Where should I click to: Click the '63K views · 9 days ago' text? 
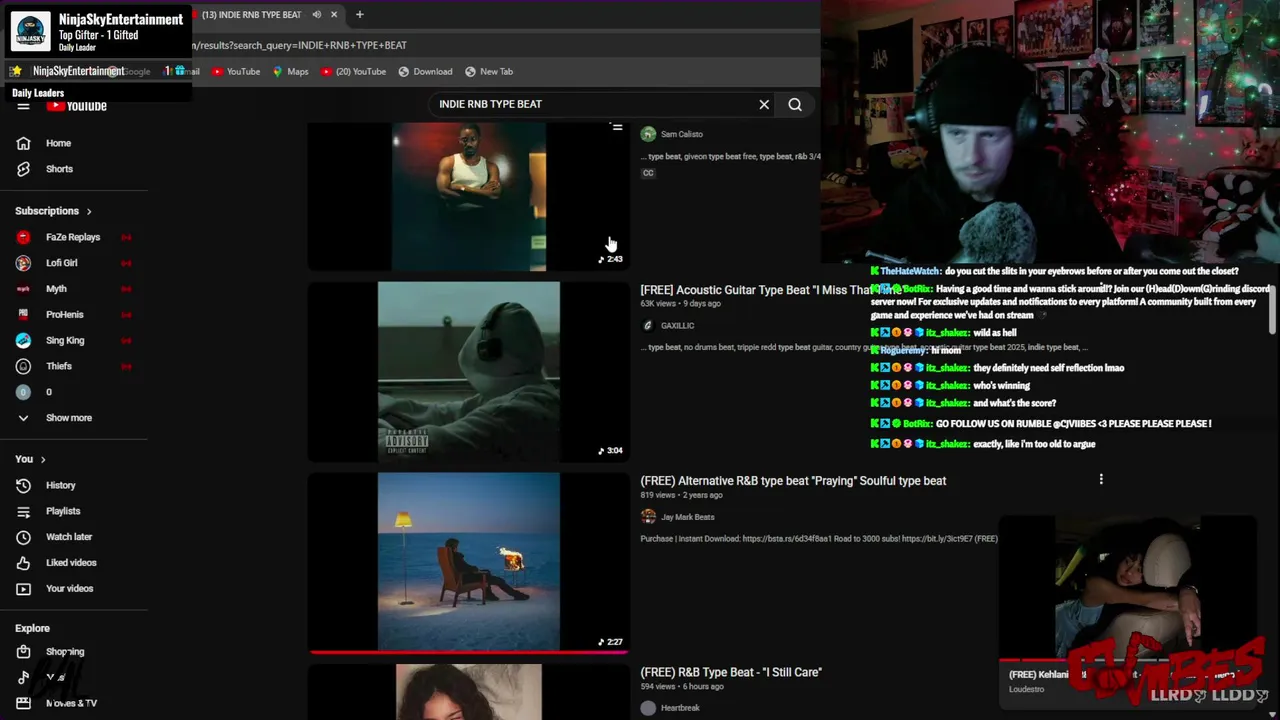click(680, 304)
